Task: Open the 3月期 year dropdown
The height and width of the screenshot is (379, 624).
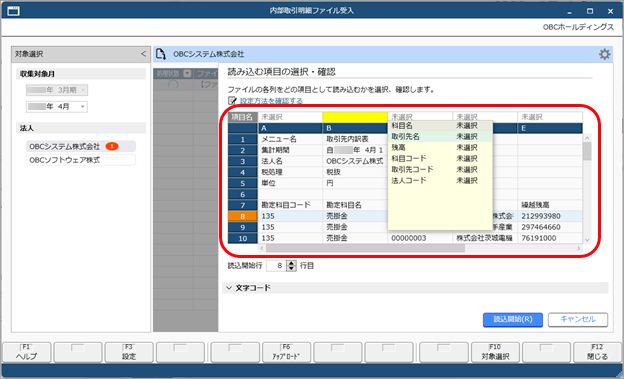Action: [57, 90]
